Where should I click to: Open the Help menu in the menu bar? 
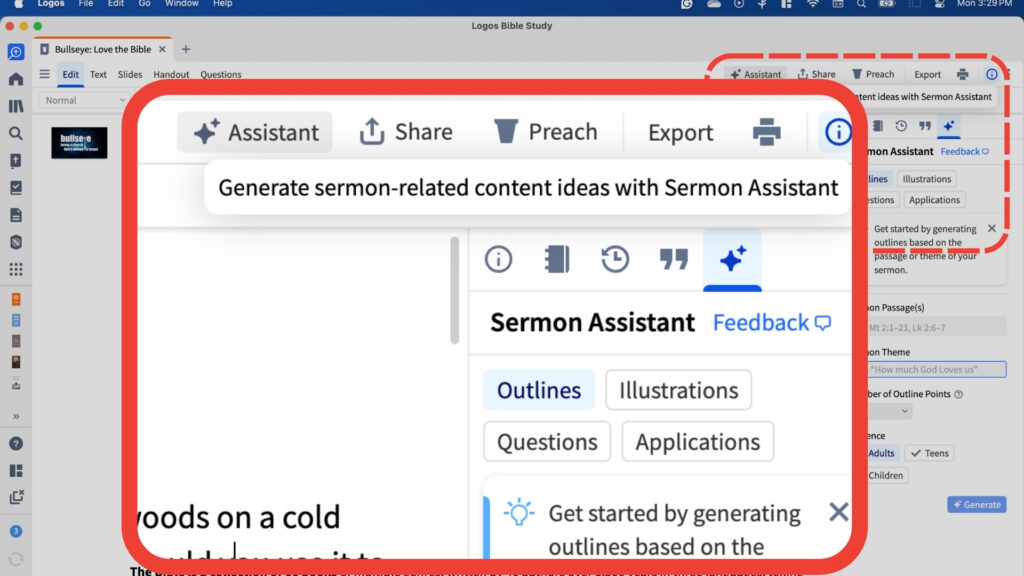(222, 4)
